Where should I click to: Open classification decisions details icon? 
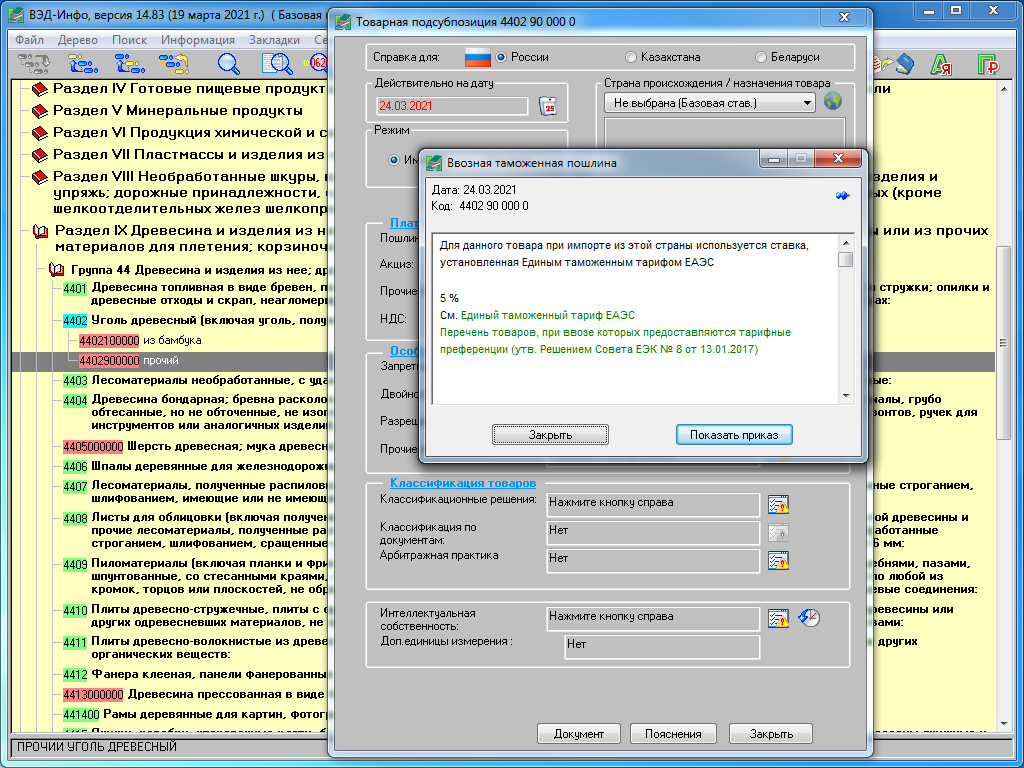778,503
